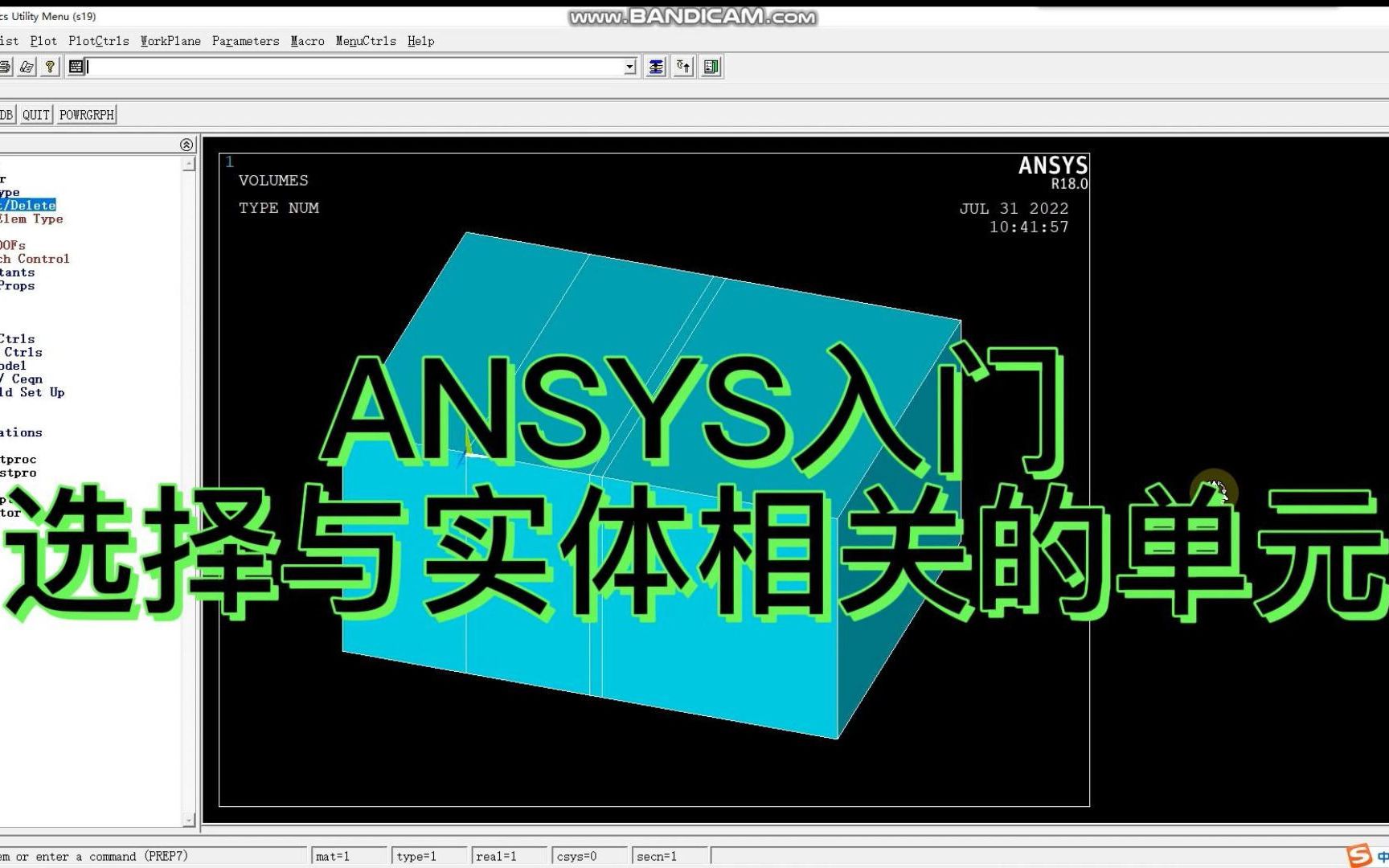Select the DOFs tree item

click(13, 245)
